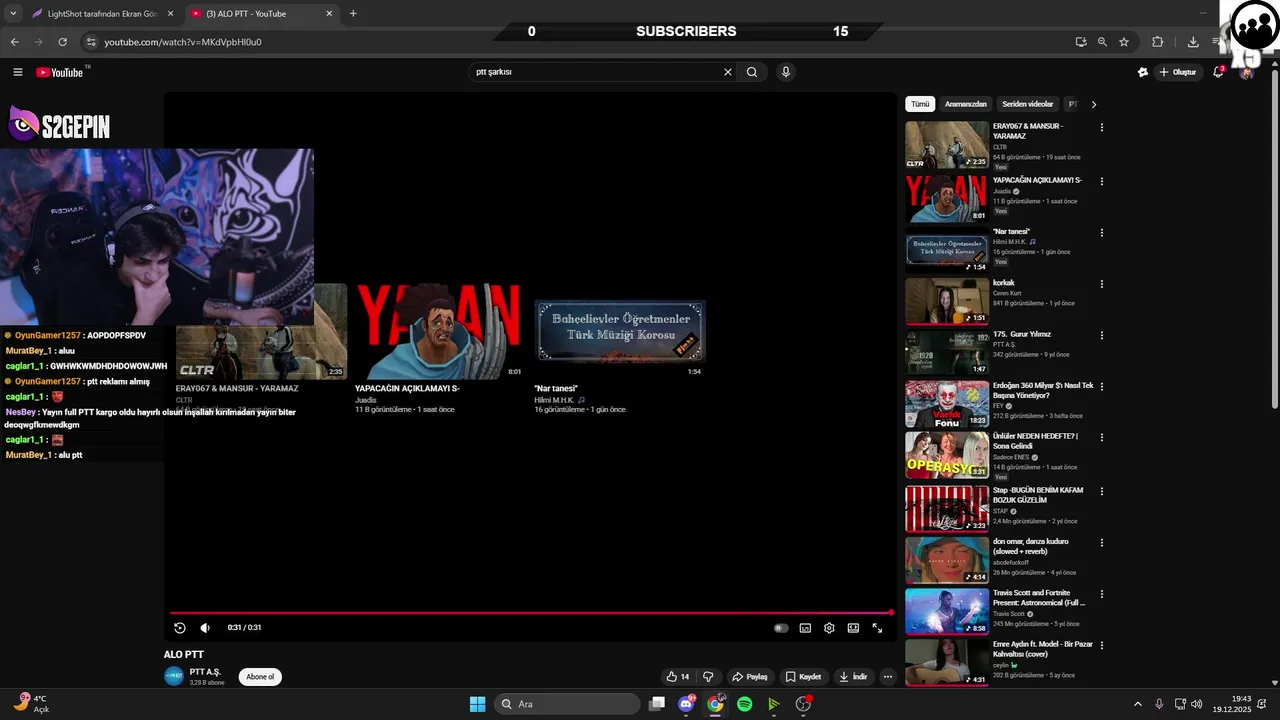The image size is (1280, 720).
Task: Show hidden system tray icons
Action: coord(1137,704)
